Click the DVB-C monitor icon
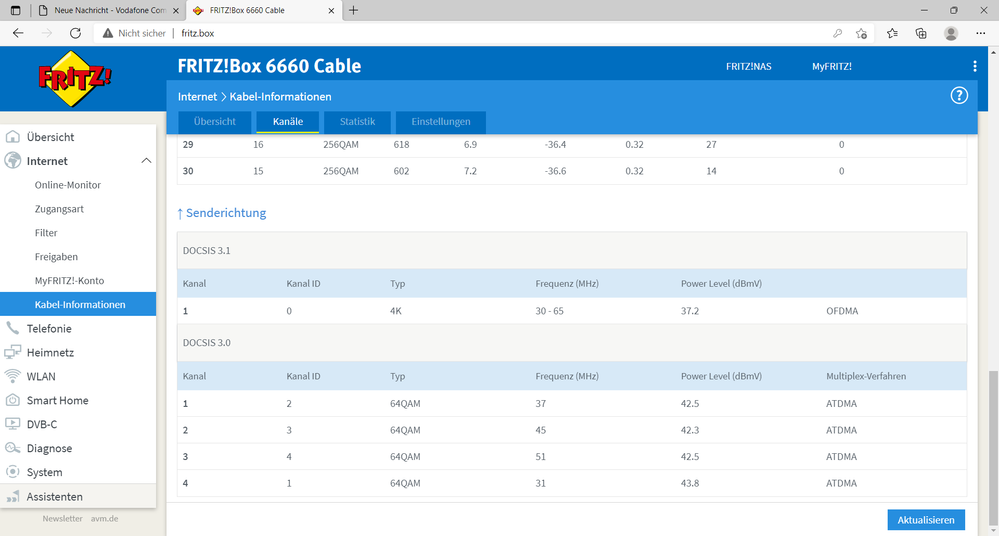This screenshot has height=536, width=999. point(13,424)
